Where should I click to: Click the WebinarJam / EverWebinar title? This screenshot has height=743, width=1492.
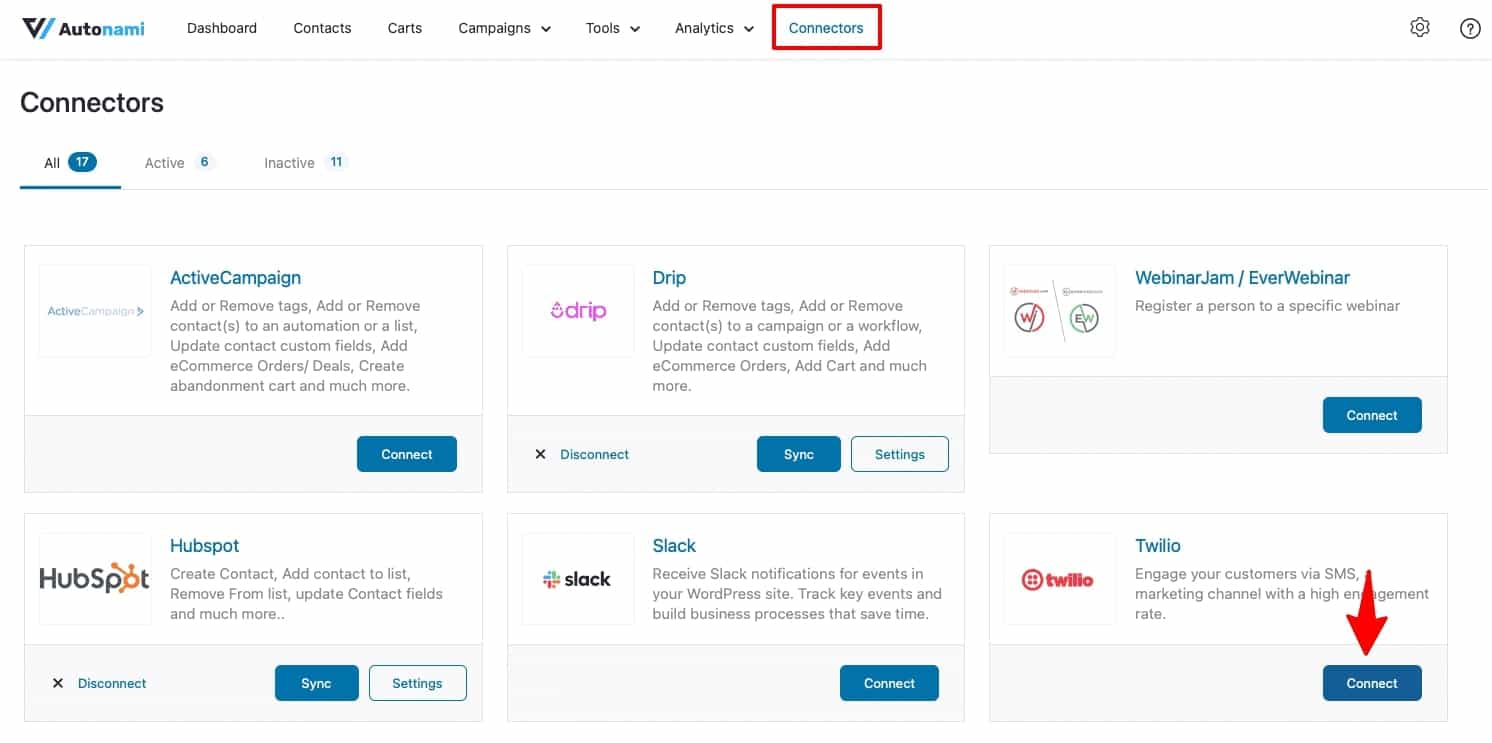tap(1242, 278)
